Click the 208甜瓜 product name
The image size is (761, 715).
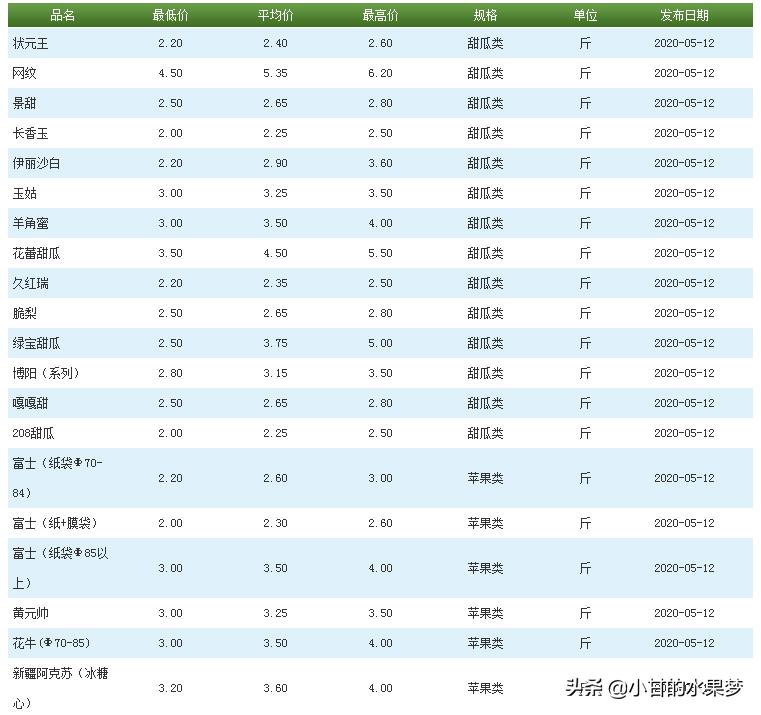click(x=33, y=434)
